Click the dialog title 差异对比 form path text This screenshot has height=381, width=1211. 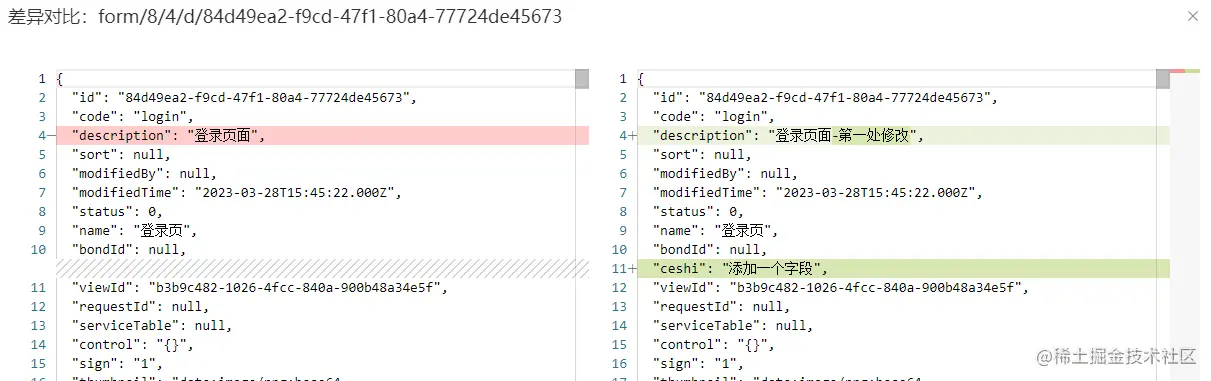pyautogui.click(x=284, y=17)
